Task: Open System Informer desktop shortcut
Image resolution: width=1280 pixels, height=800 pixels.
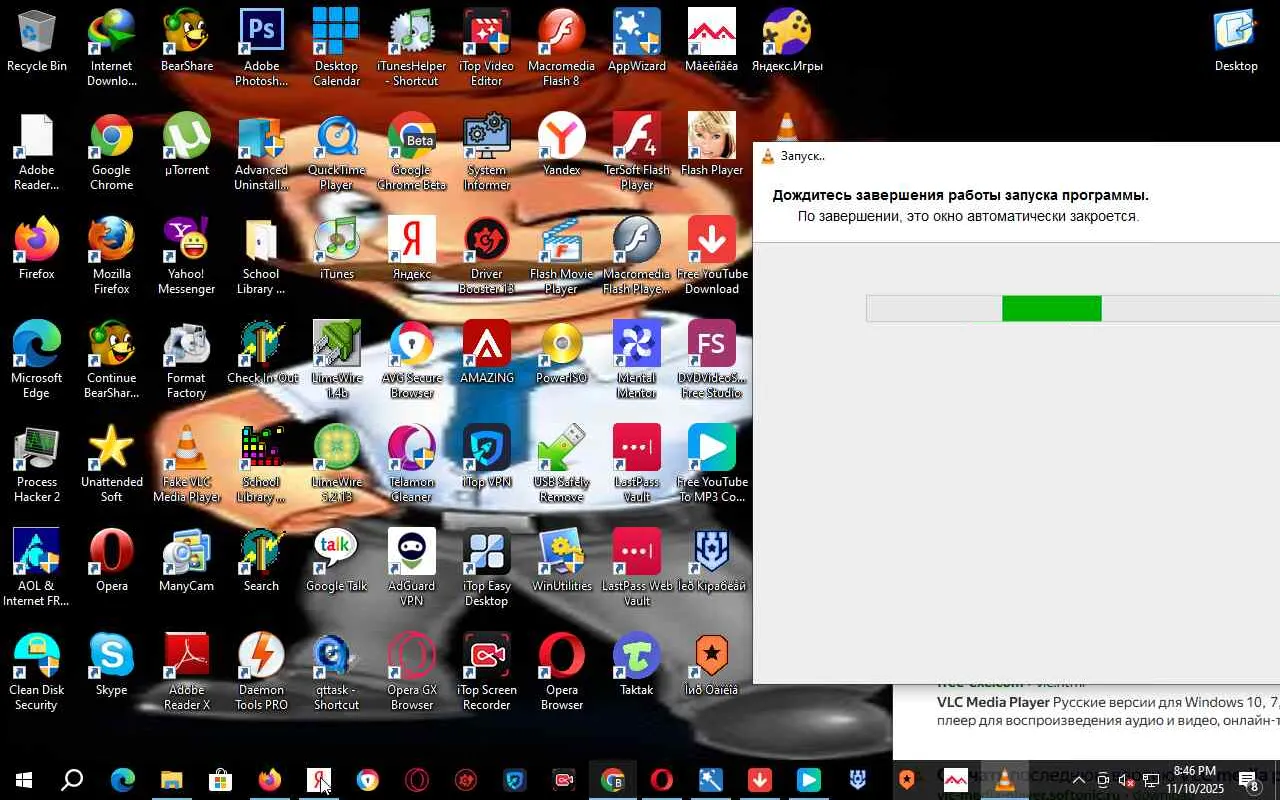Action: point(487,152)
